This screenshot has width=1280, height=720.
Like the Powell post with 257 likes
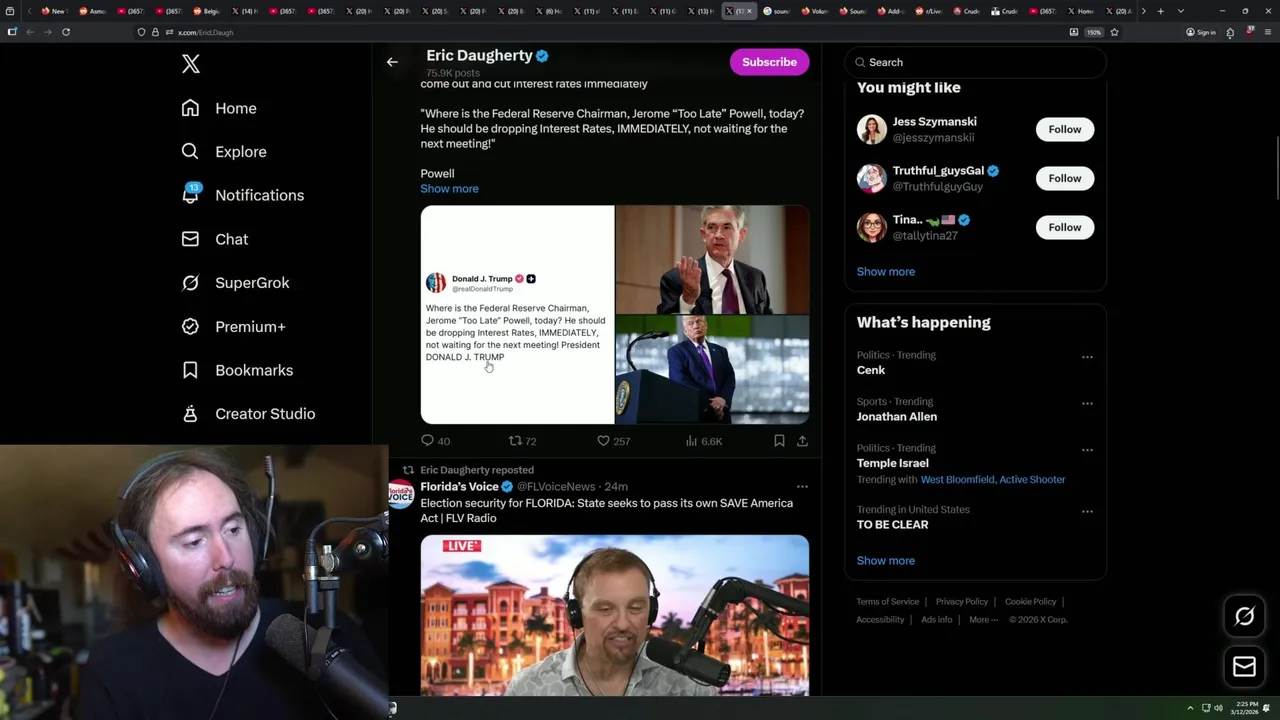click(613, 441)
